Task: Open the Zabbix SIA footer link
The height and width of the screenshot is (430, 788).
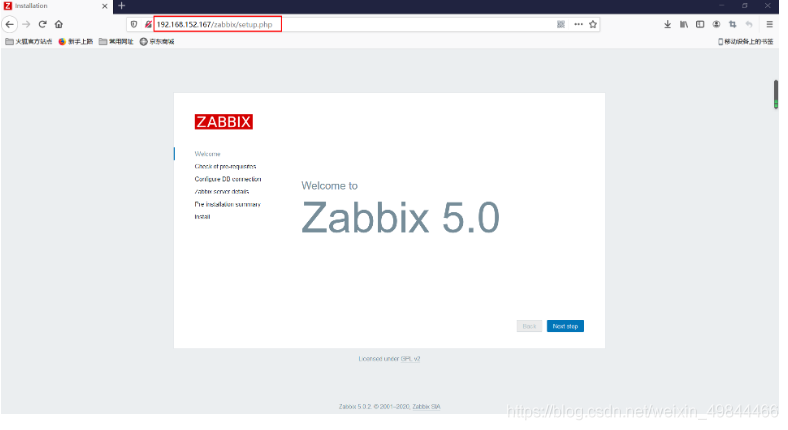Action: [x=426, y=407]
